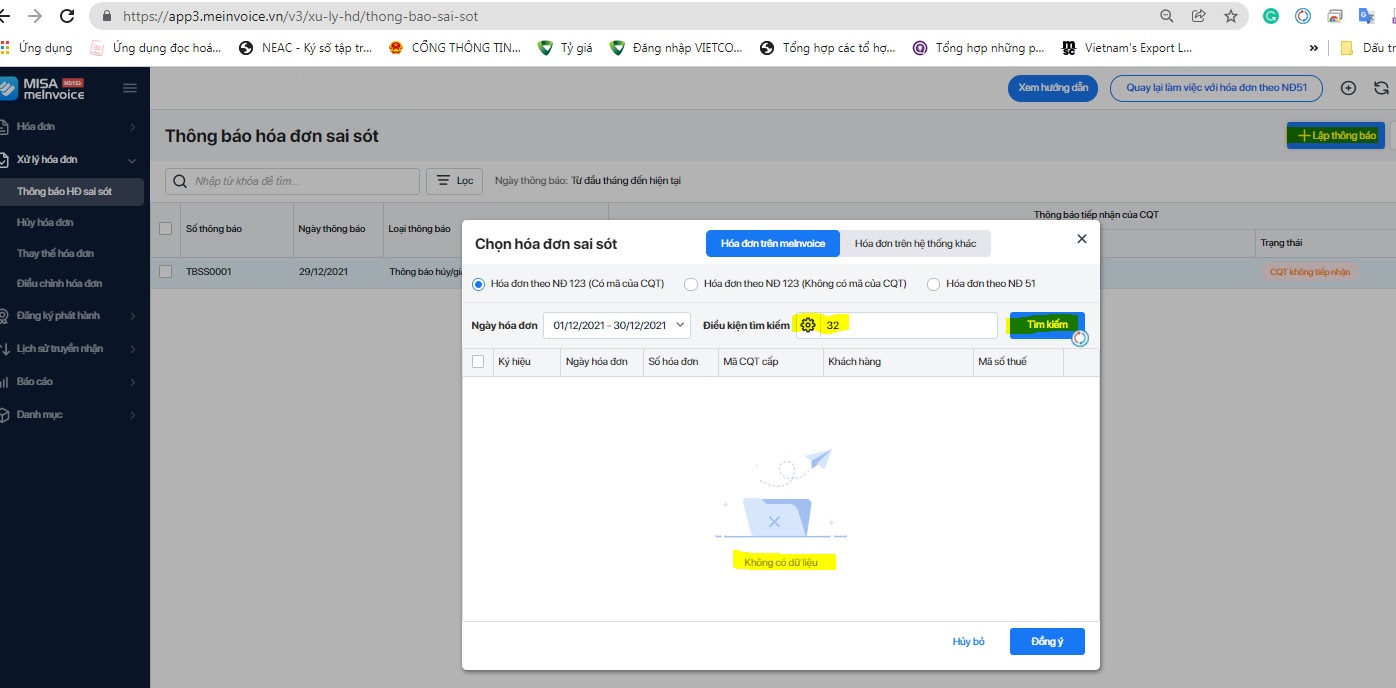Collapse the Xử lý hóa đơn sidebar menu
1396x688 pixels.
(132, 160)
